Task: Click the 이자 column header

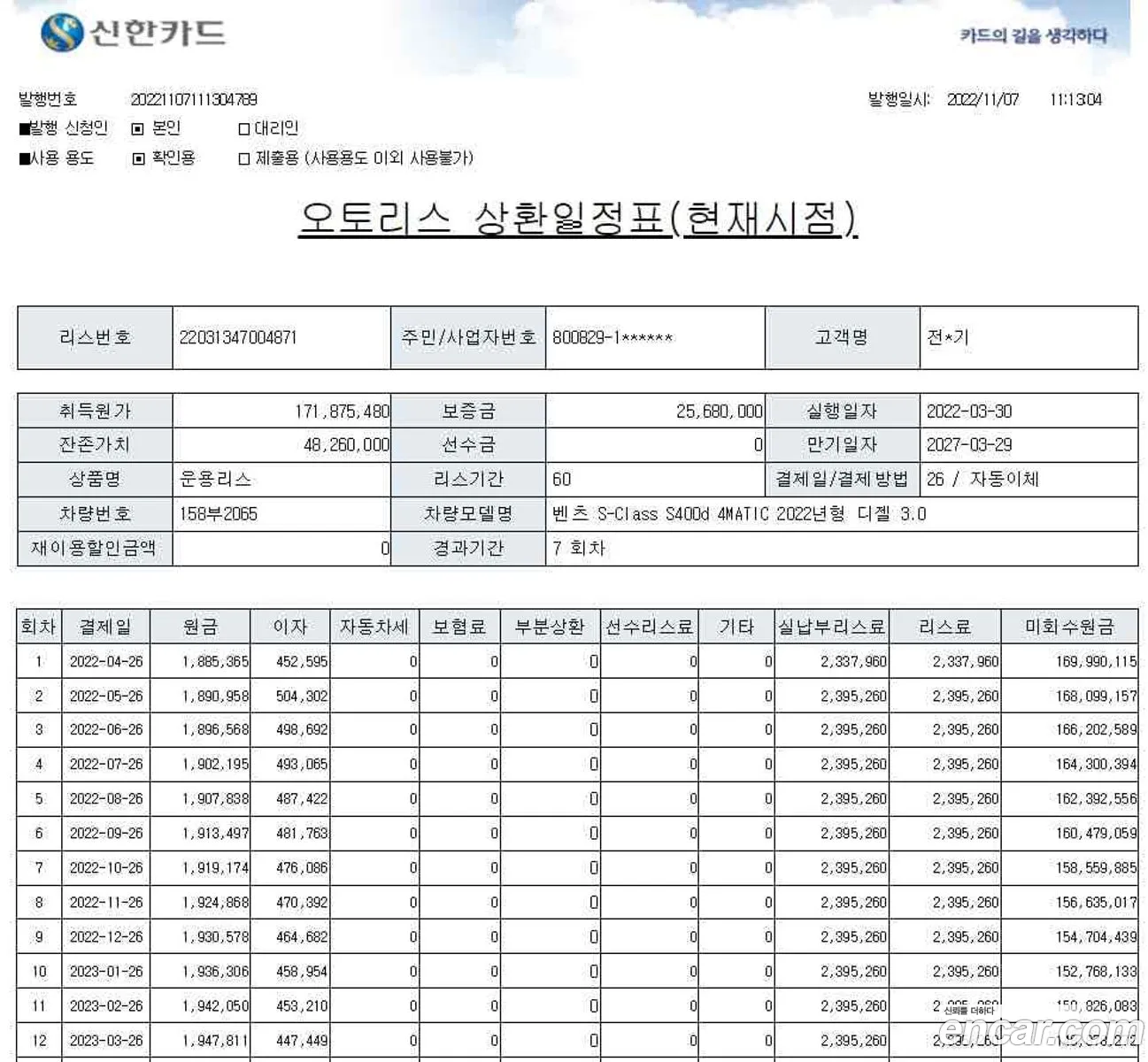Action: tap(290, 627)
